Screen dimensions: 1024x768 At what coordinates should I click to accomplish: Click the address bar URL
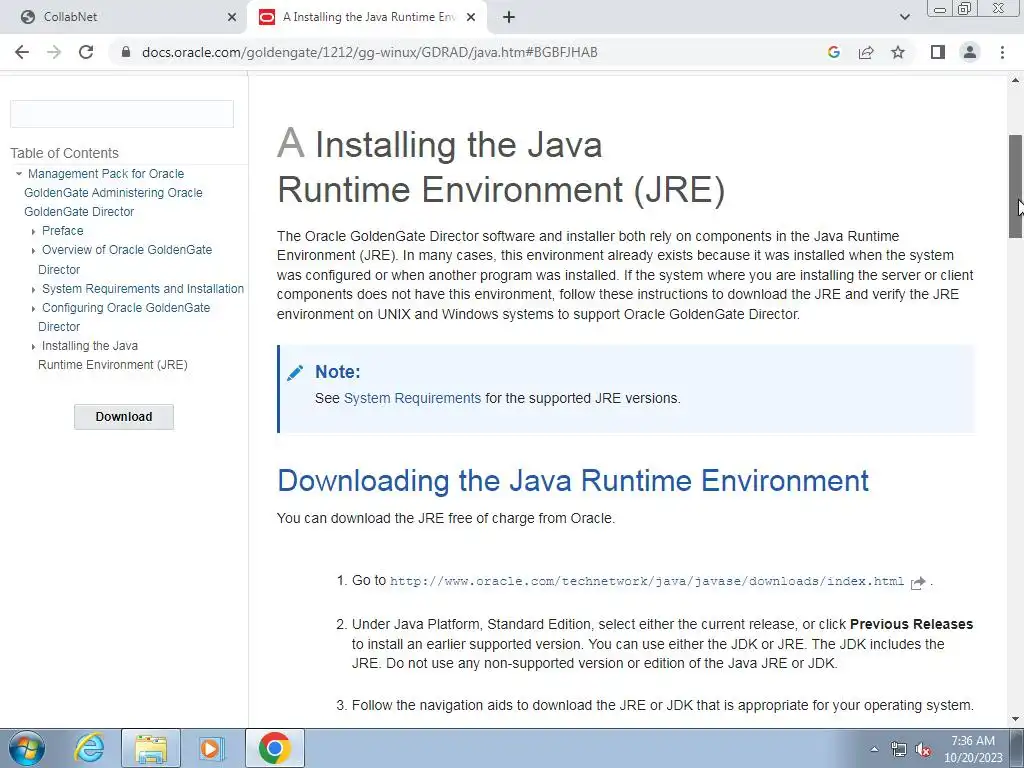click(x=370, y=52)
